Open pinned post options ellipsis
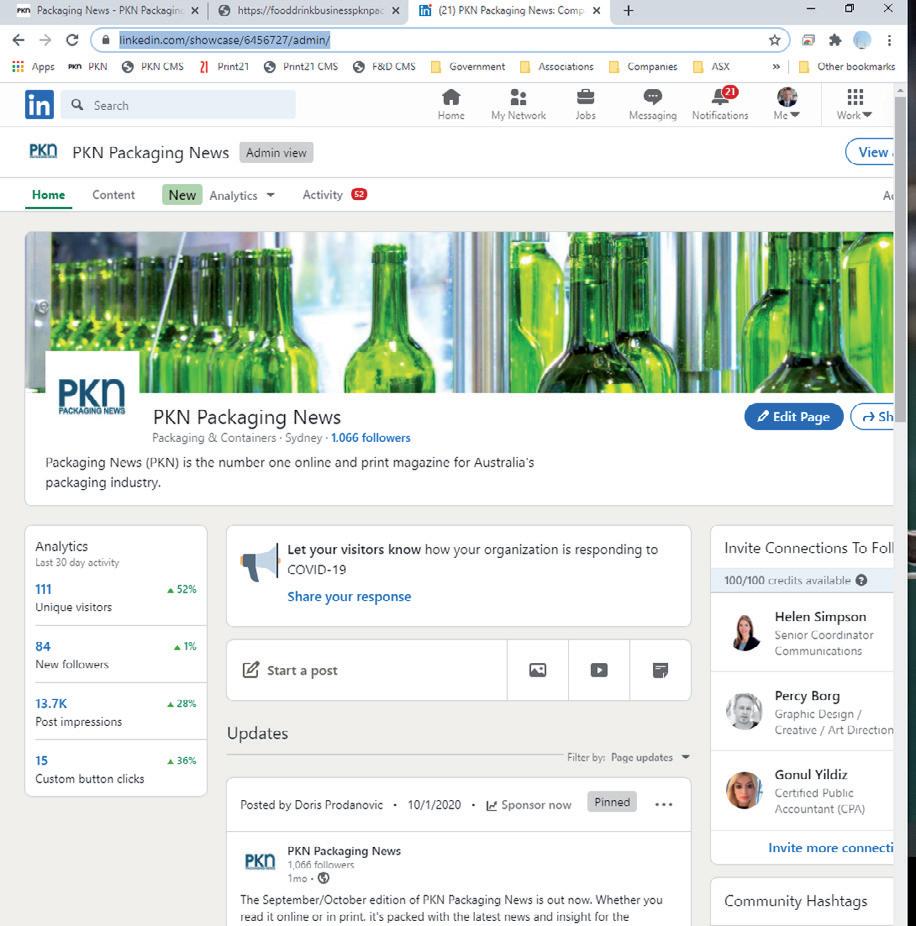This screenshot has width=916, height=926. (663, 804)
